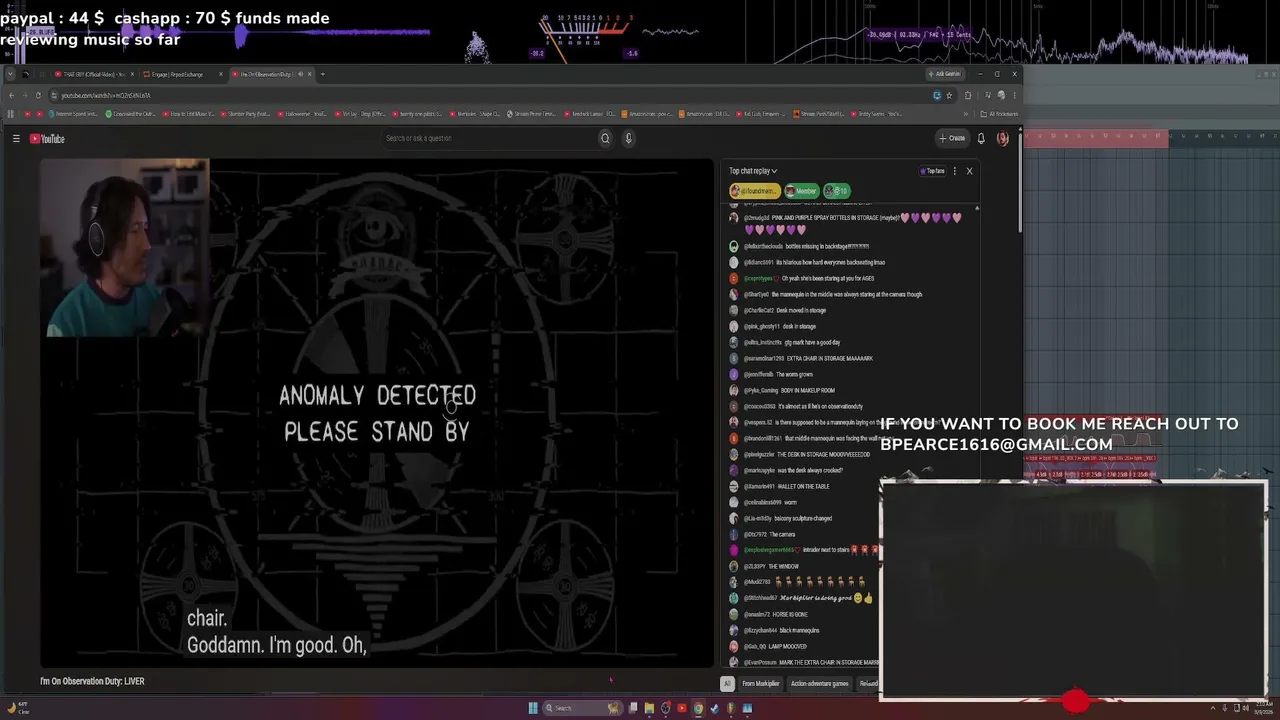Click chat message 'WALLET ON THE TABLE'
1280x720 pixels.
[802, 486]
